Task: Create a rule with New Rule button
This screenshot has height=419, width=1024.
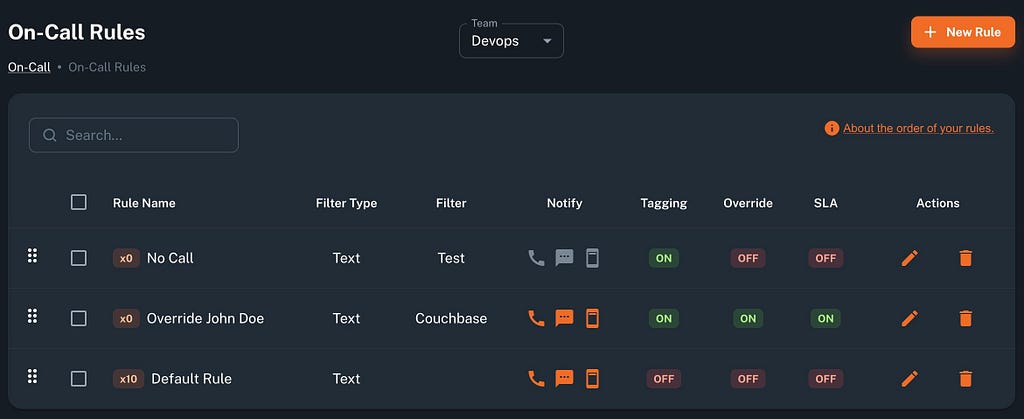Action: pos(963,32)
